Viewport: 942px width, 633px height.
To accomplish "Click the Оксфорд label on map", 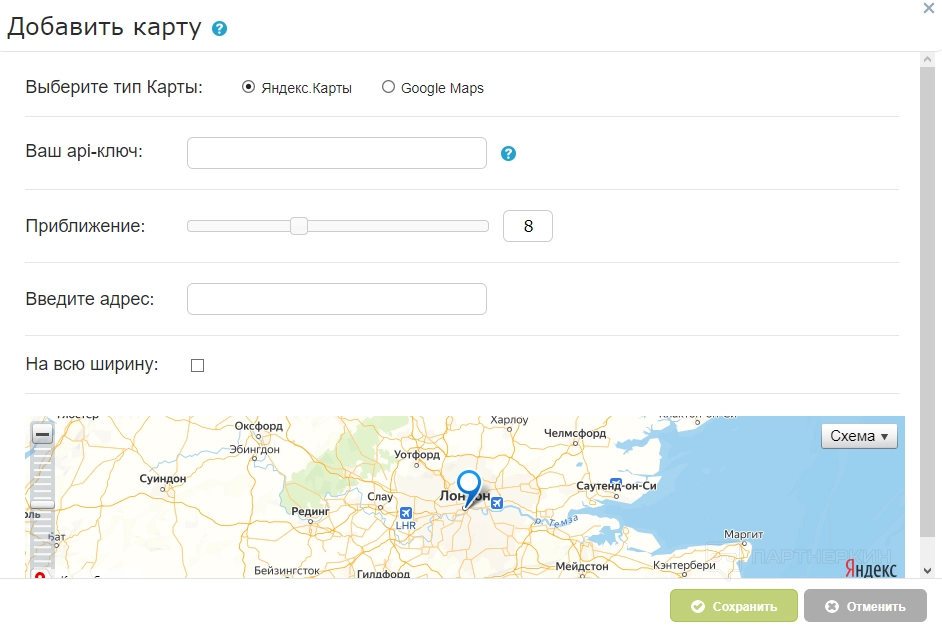I will coord(258,426).
